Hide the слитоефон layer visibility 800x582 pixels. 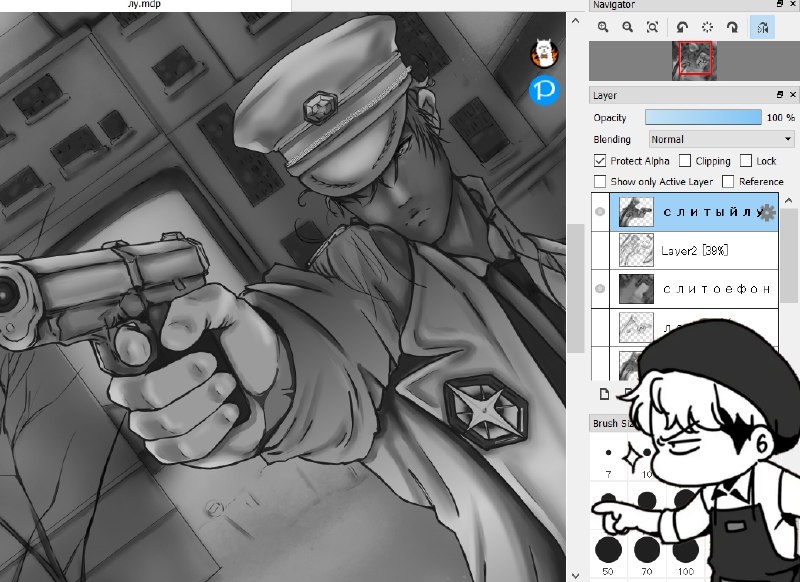[x=600, y=289]
